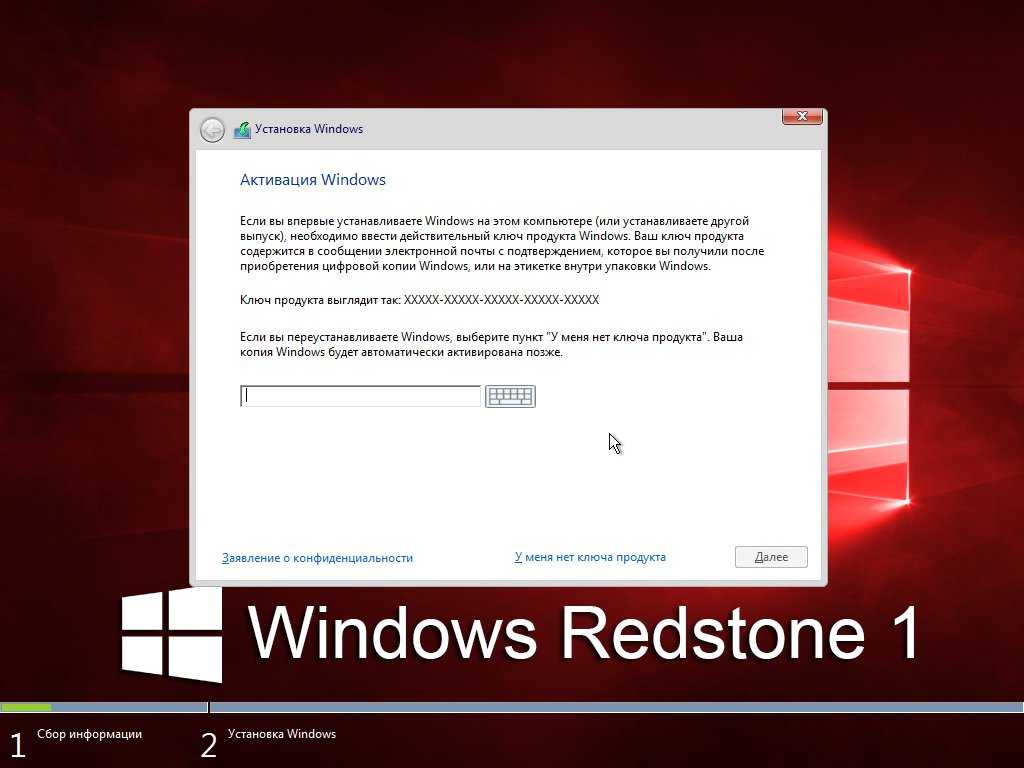Image resolution: width=1024 pixels, height=768 pixels.
Task: Click the Далее button
Action: coord(771,557)
